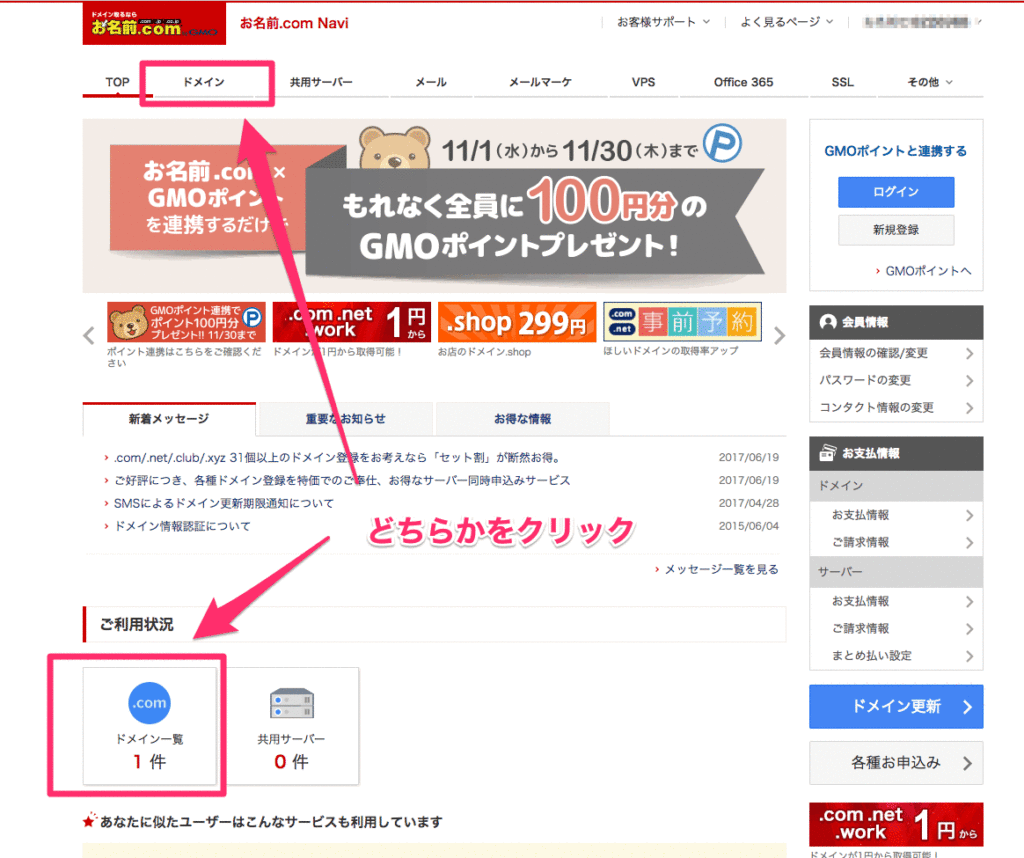This screenshot has height=858, width=1024.
Task: Click chevron on 各種お申込み button
Action: [967, 763]
